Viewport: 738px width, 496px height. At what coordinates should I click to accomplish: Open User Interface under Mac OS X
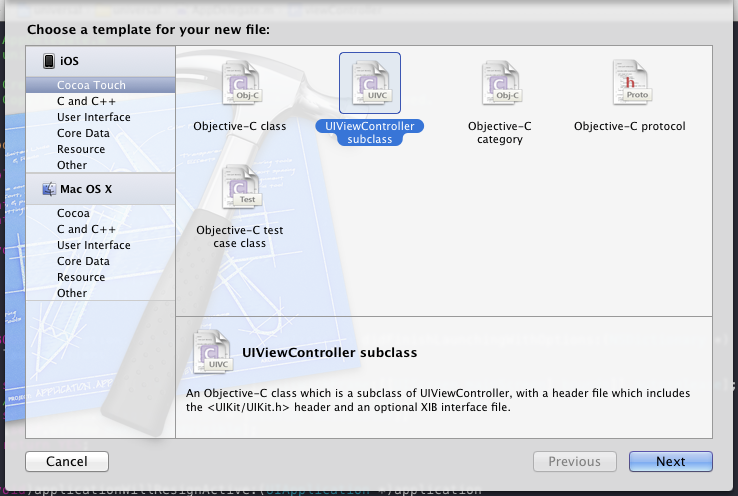93,245
